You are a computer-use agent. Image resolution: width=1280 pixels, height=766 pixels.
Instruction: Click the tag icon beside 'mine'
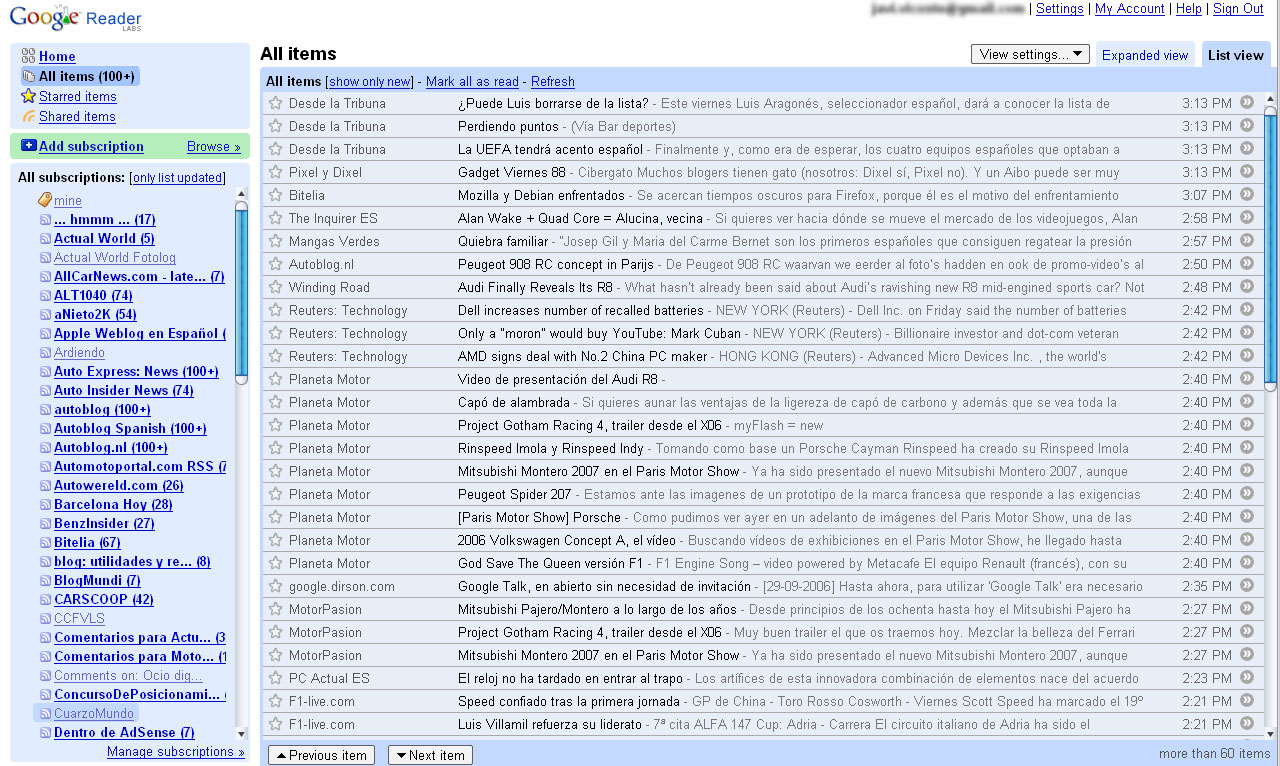pyautogui.click(x=45, y=200)
